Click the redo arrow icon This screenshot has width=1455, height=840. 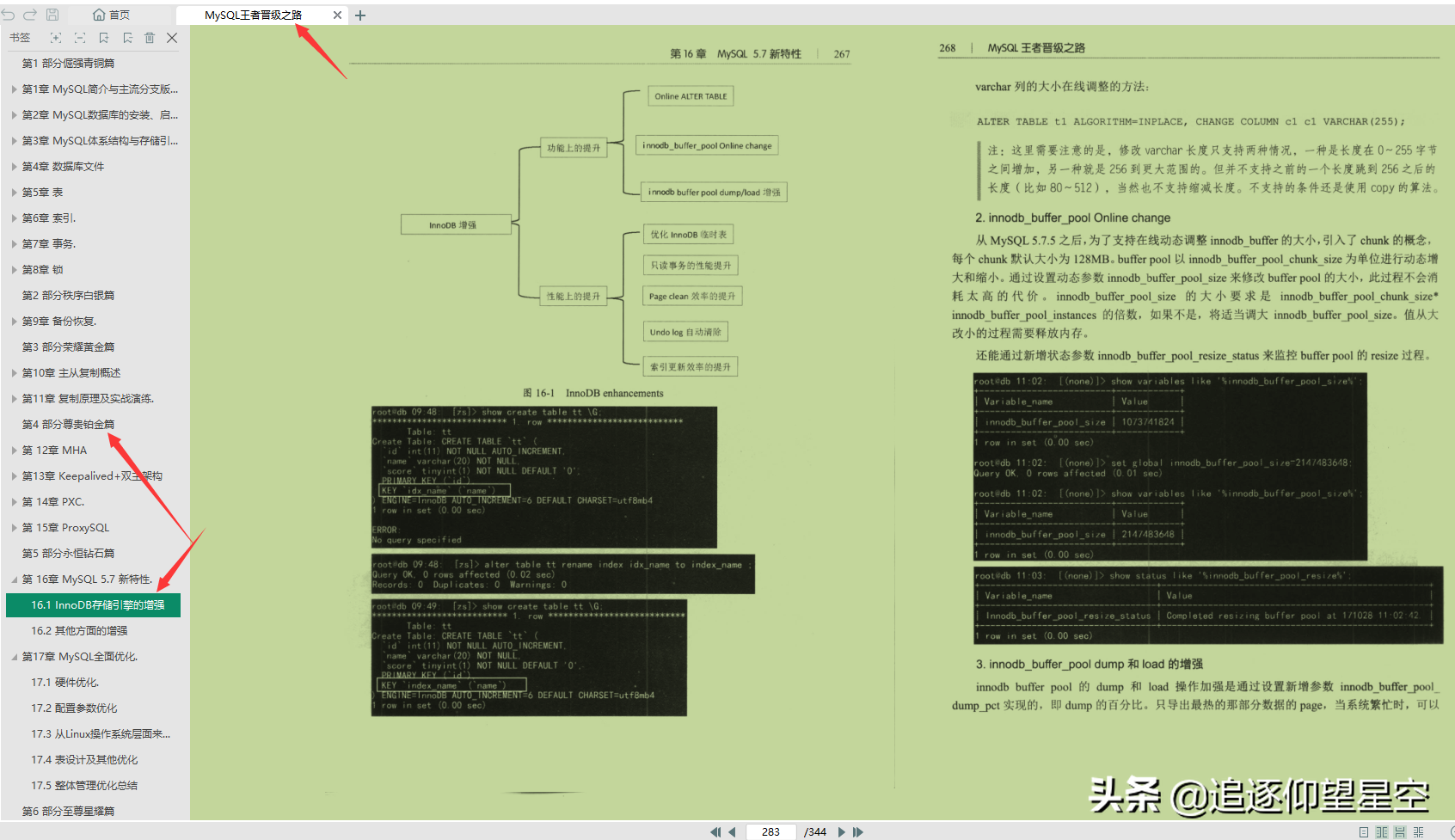pyautogui.click(x=30, y=15)
